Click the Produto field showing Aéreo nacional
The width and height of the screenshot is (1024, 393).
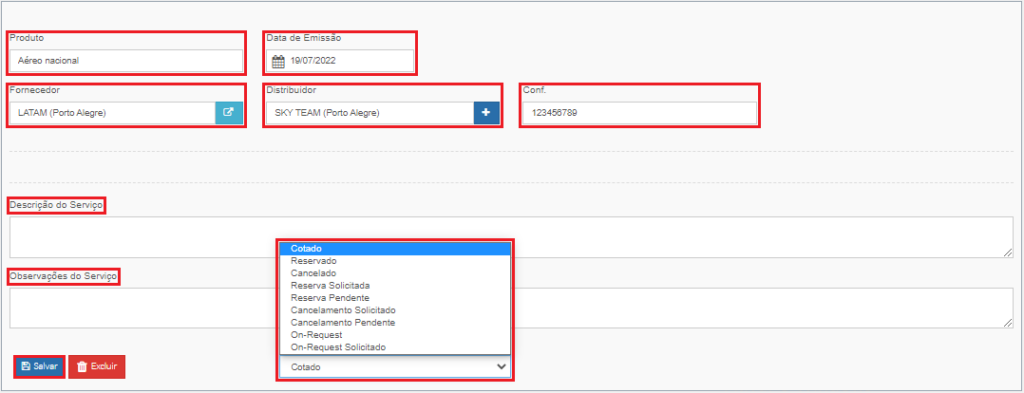[126, 61]
